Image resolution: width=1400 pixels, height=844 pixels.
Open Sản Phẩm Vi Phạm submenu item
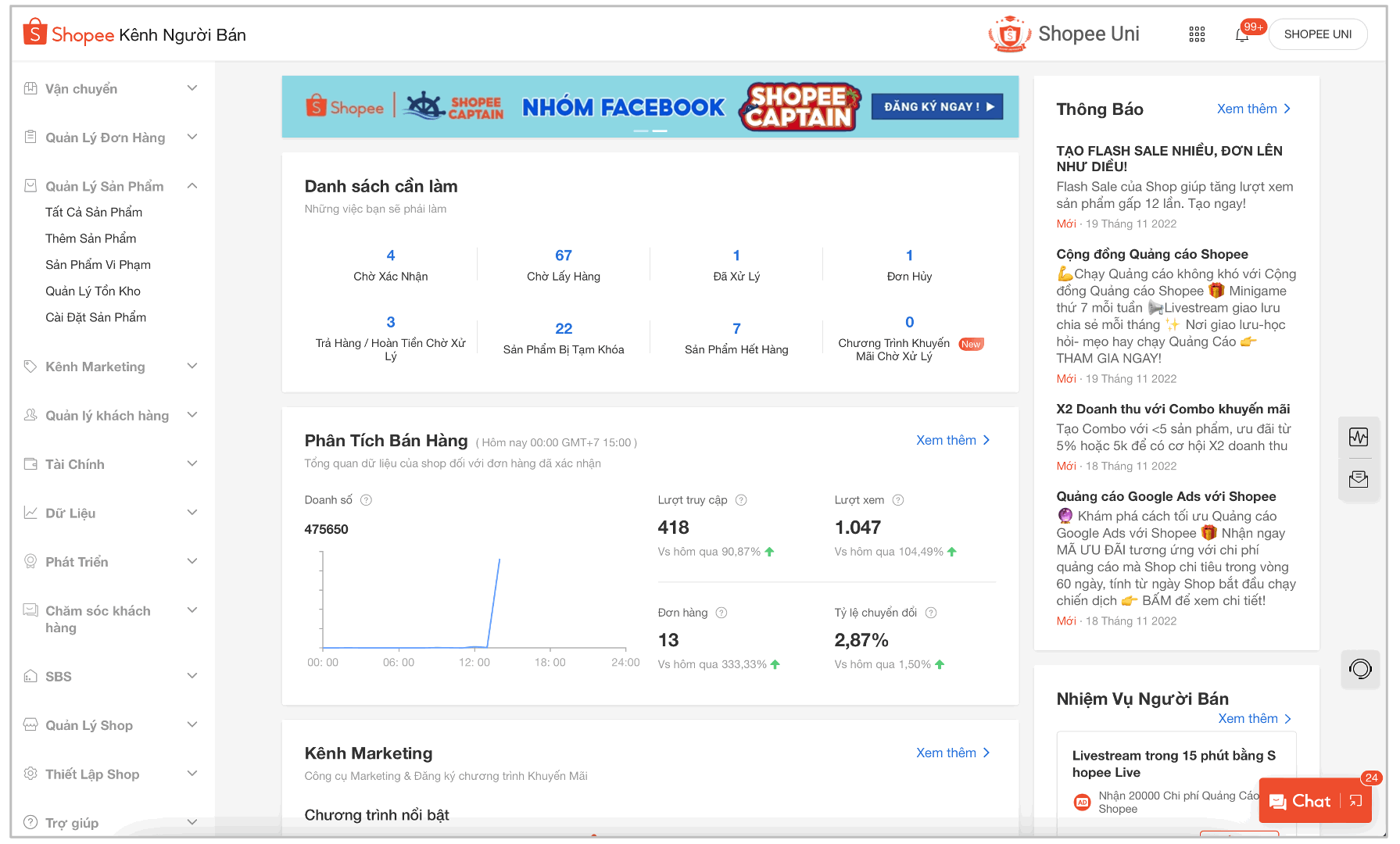pos(98,265)
